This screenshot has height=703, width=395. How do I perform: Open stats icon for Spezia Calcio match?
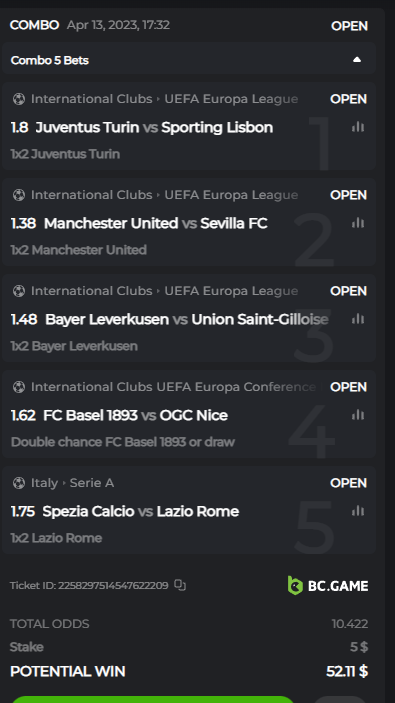pos(358,511)
